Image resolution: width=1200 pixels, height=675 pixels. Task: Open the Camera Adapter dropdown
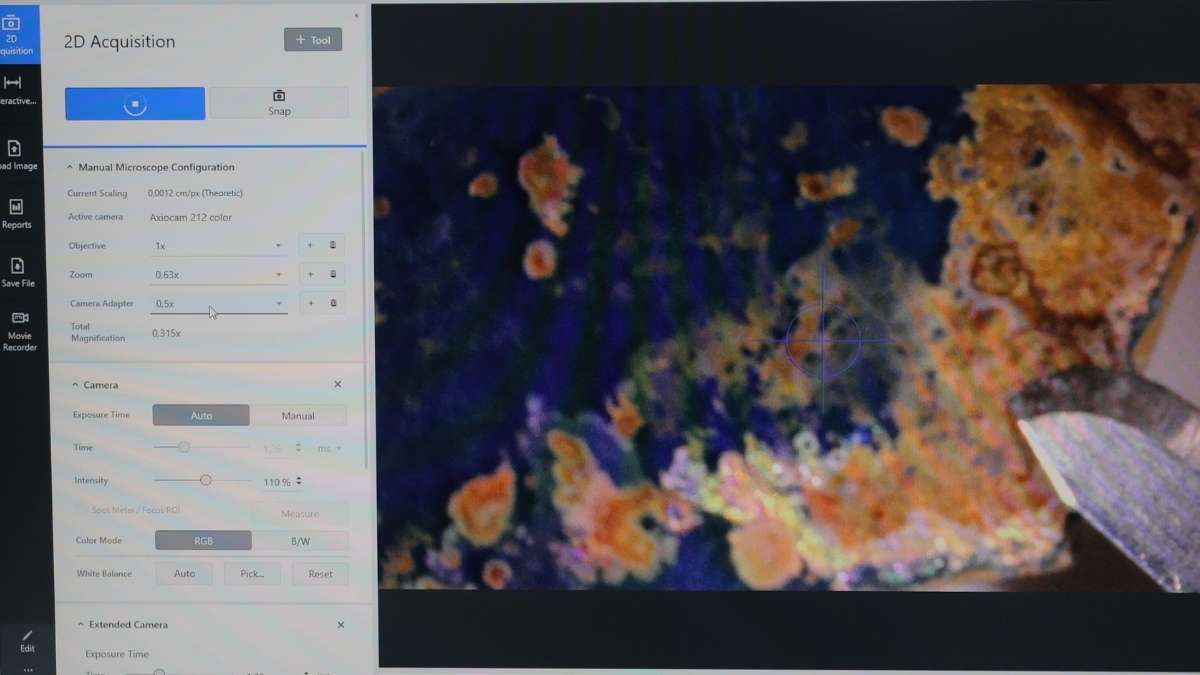point(218,303)
